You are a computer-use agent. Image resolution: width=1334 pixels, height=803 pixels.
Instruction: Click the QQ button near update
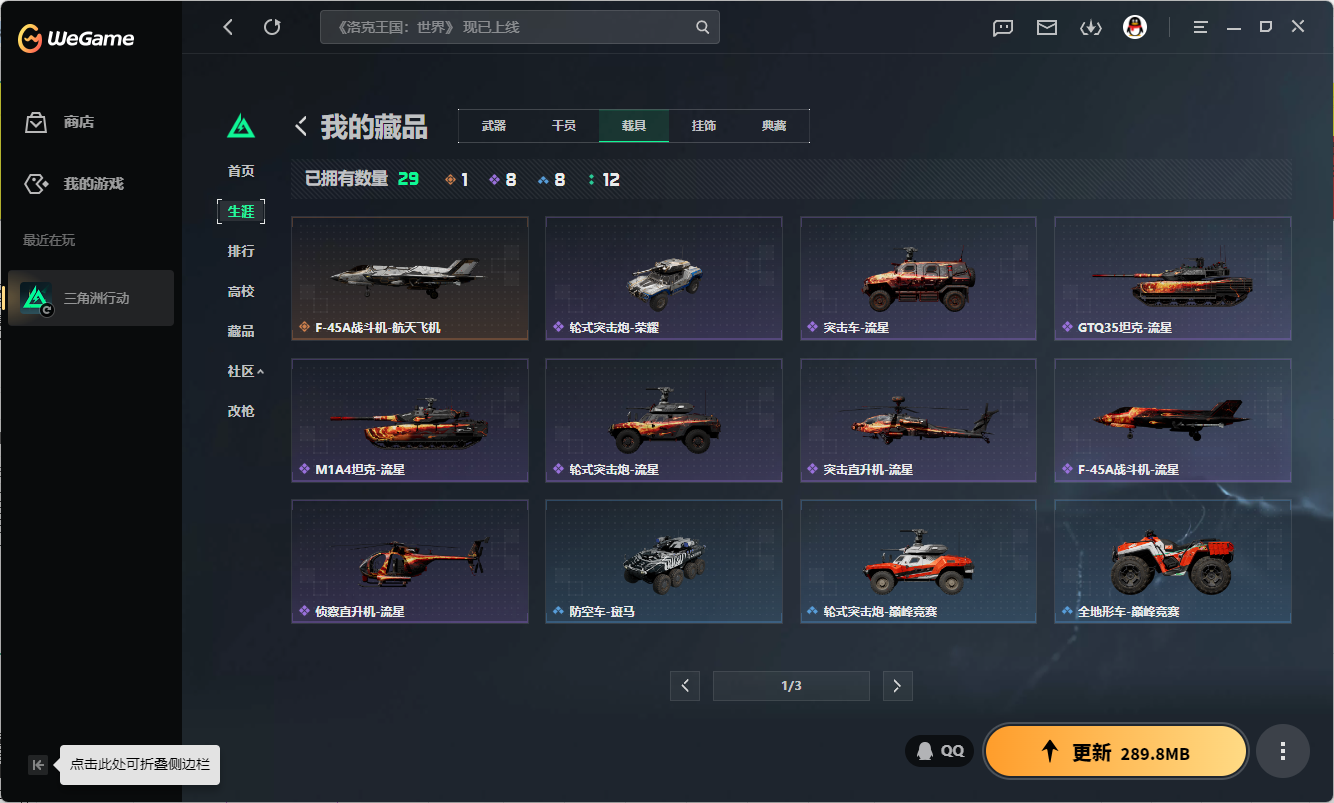[939, 751]
